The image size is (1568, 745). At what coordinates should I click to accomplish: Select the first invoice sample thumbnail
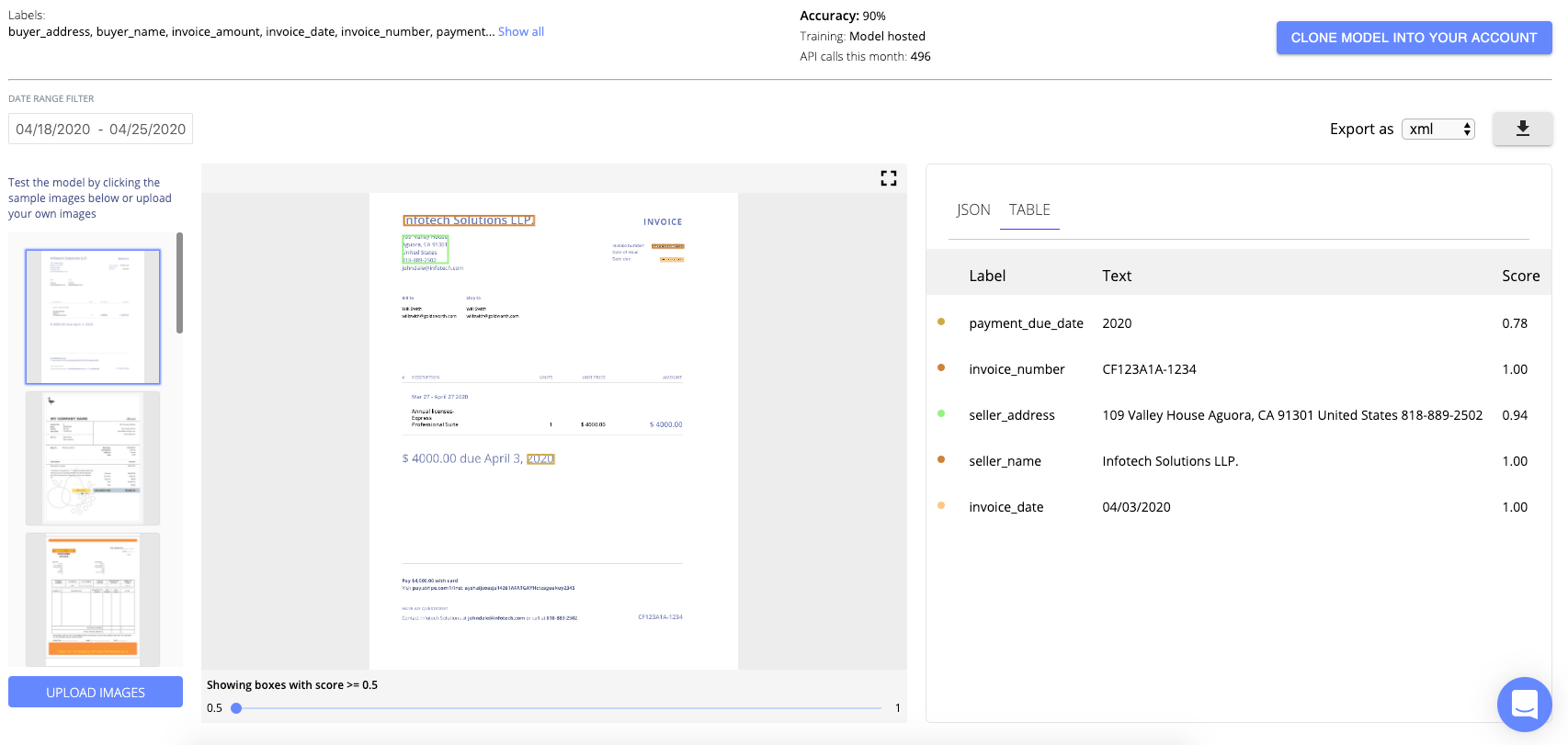tap(93, 317)
